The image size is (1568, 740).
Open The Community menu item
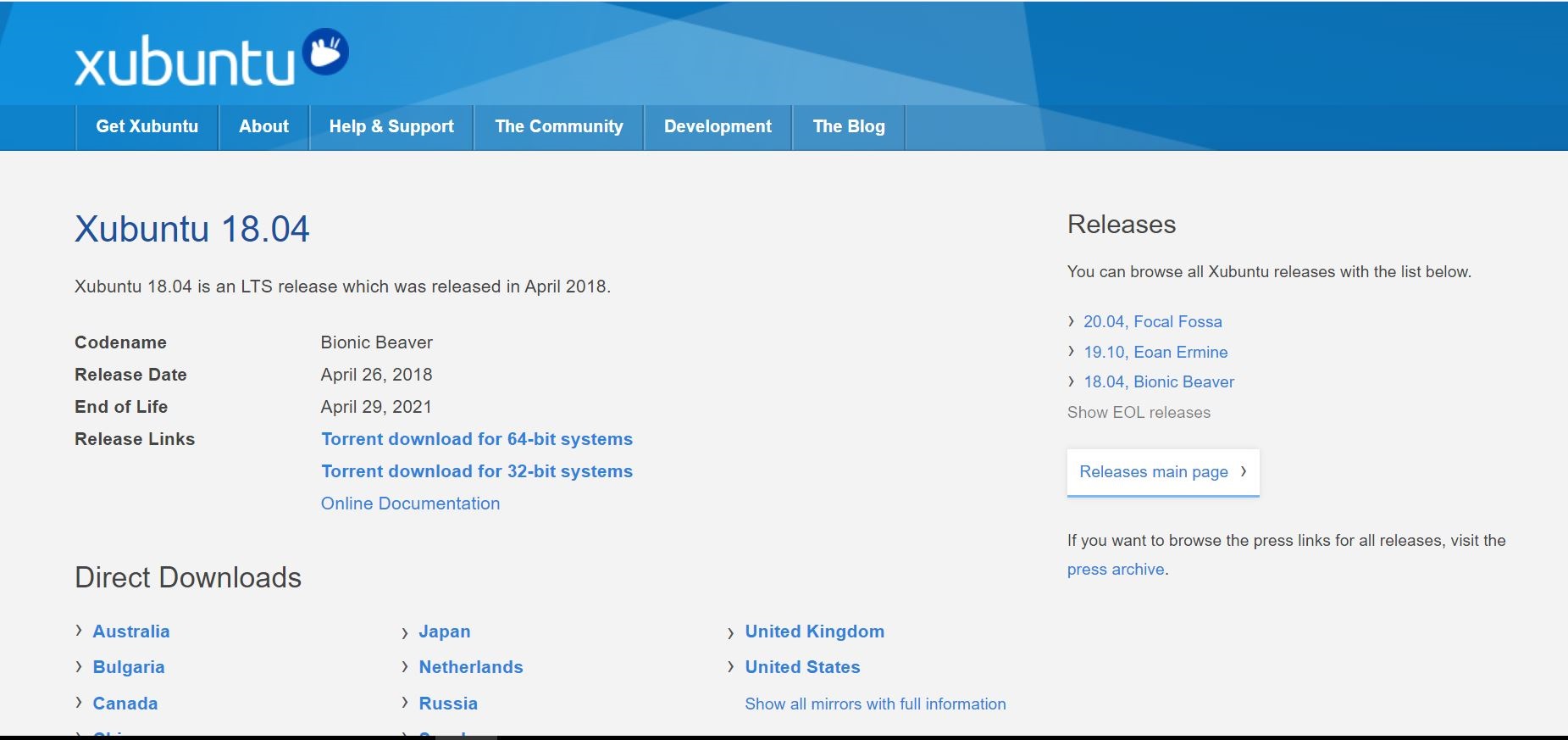[559, 127]
